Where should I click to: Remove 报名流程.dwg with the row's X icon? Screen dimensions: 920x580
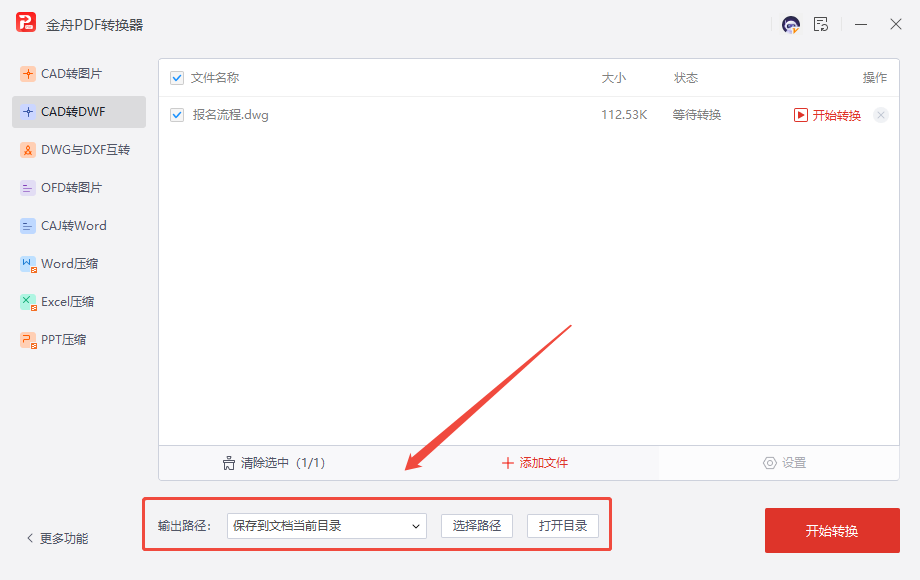click(x=881, y=115)
